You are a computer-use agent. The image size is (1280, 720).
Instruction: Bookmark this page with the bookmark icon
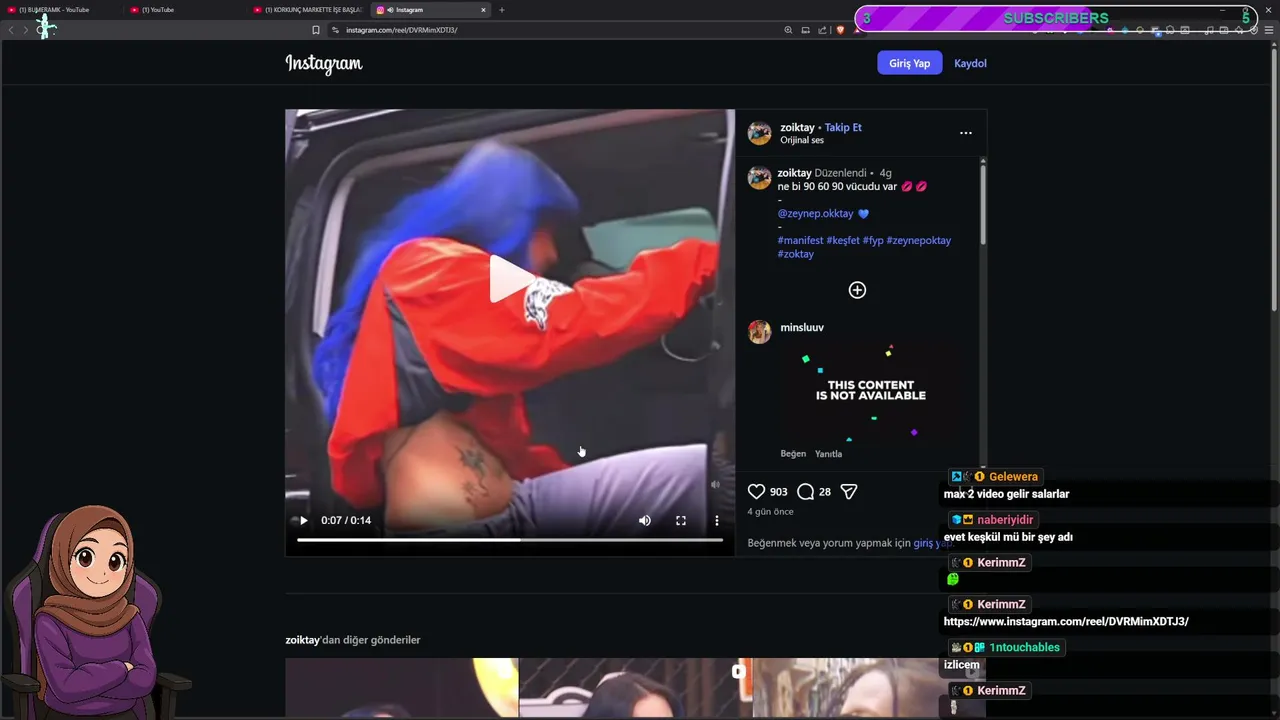coord(316,30)
